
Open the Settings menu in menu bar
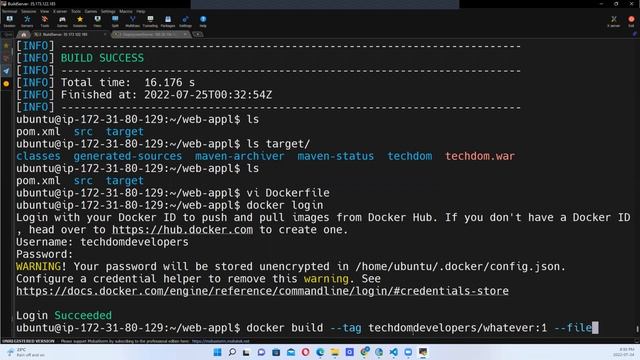[x=108, y=11]
